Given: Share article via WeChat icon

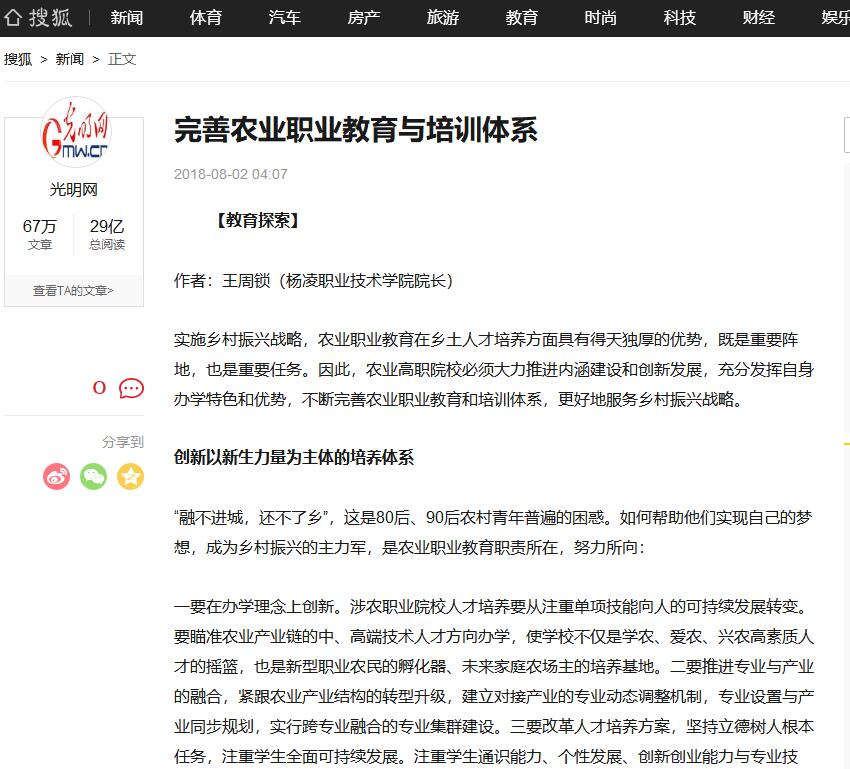Looking at the screenshot, I should 94,476.
